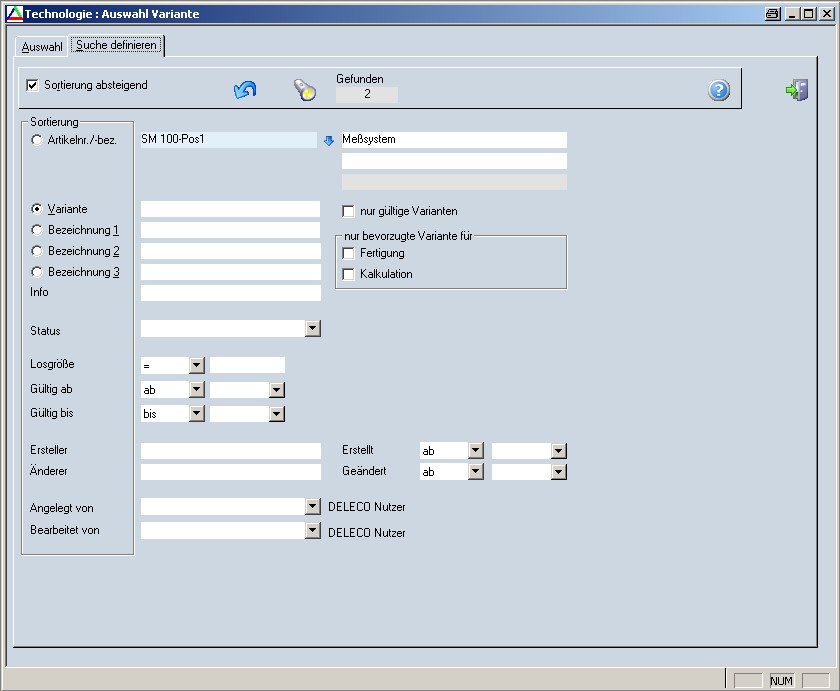Image resolution: width=840 pixels, height=691 pixels.
Task: Click the printer icon in title bar
Action: (x=772, y=14)
